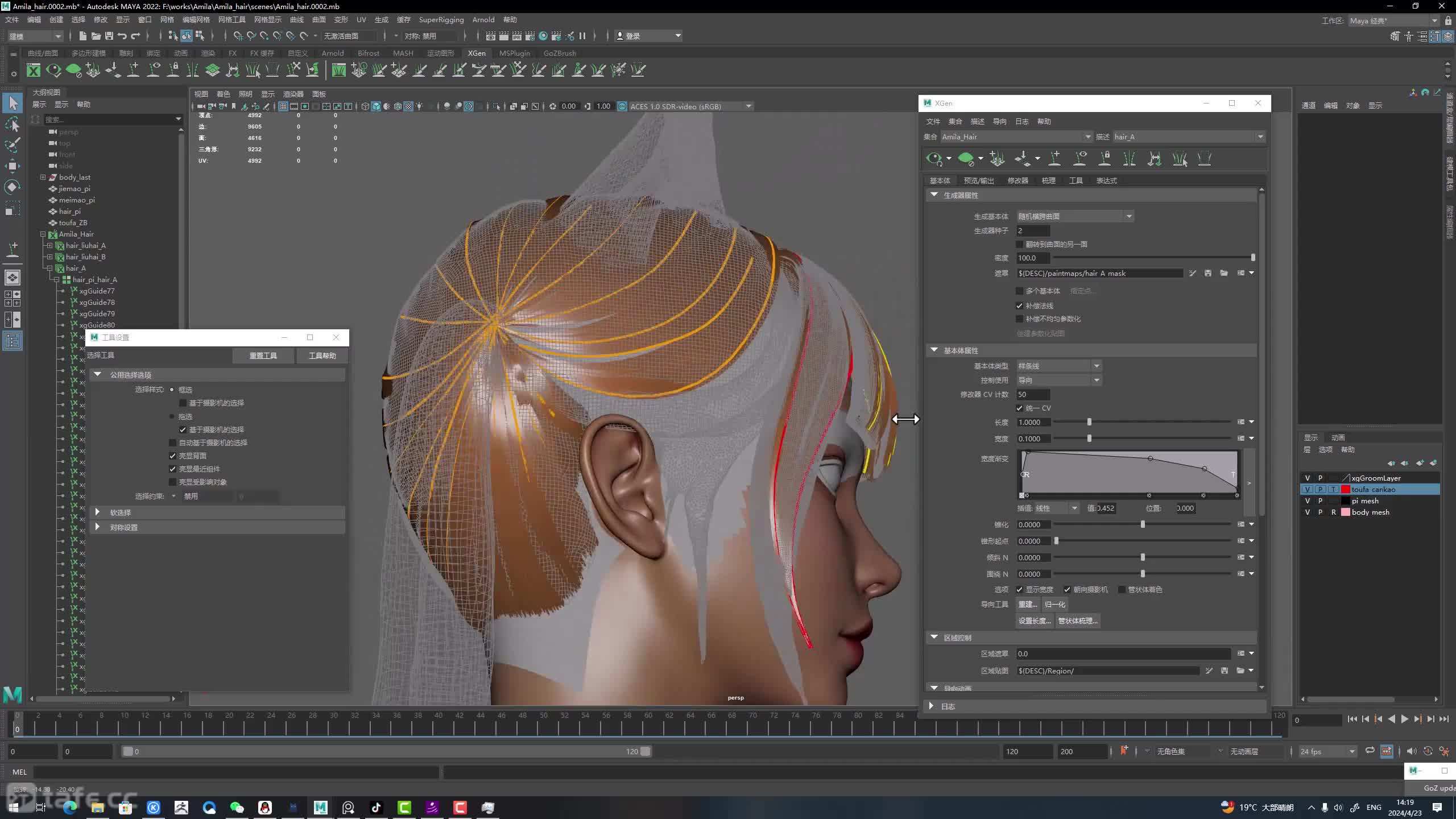Click the Save Scene icon in status line
The height and width of the screenshot is (819, 1456).
(x=109, y=36)
